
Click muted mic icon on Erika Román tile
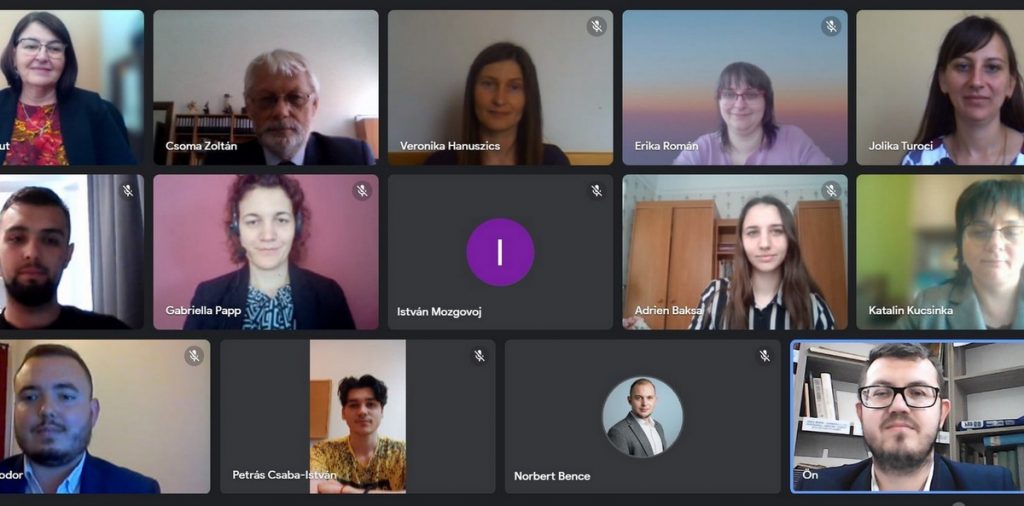click(x=831, y=26)
